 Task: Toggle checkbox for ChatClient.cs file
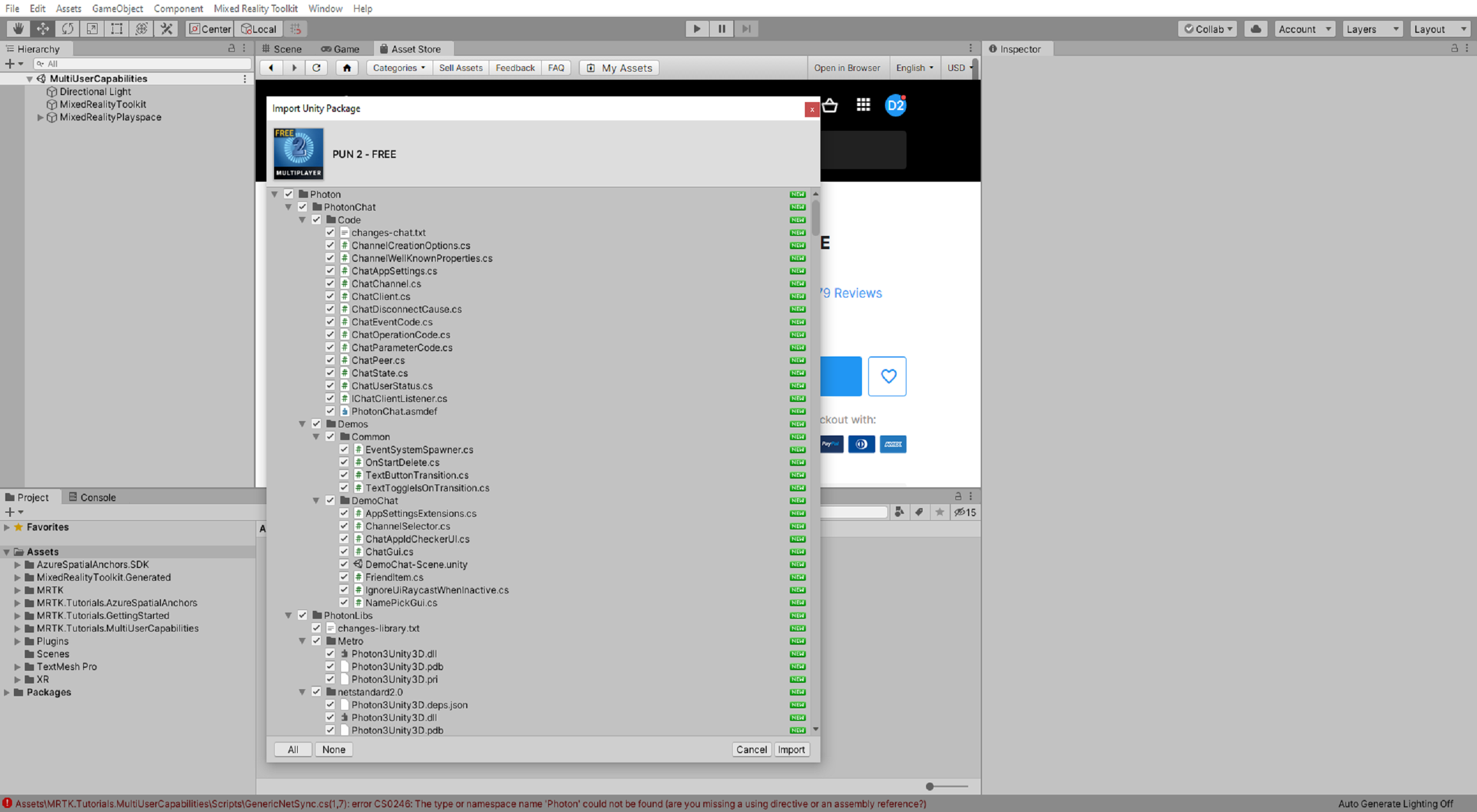(x=330, y=296)
